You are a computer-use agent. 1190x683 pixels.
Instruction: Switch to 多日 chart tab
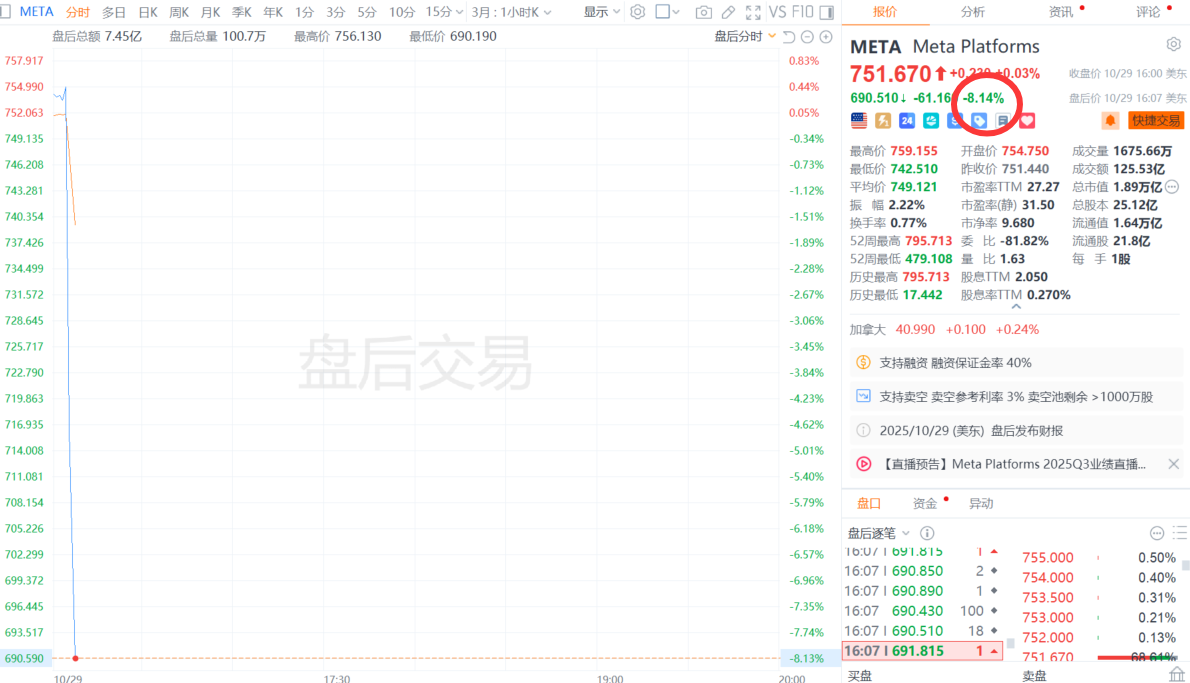(114, 12)
